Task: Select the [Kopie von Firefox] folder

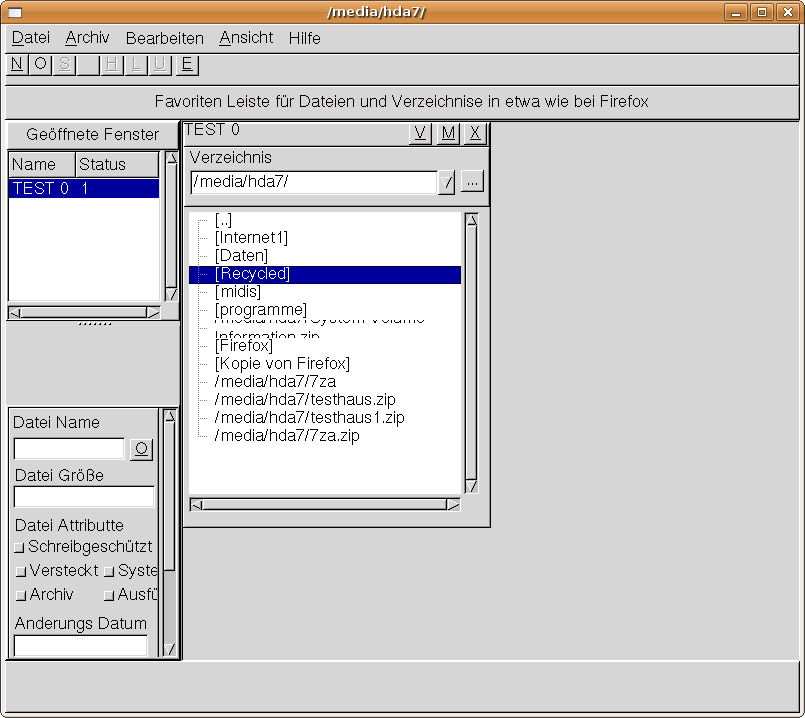Action: (282, 364)
